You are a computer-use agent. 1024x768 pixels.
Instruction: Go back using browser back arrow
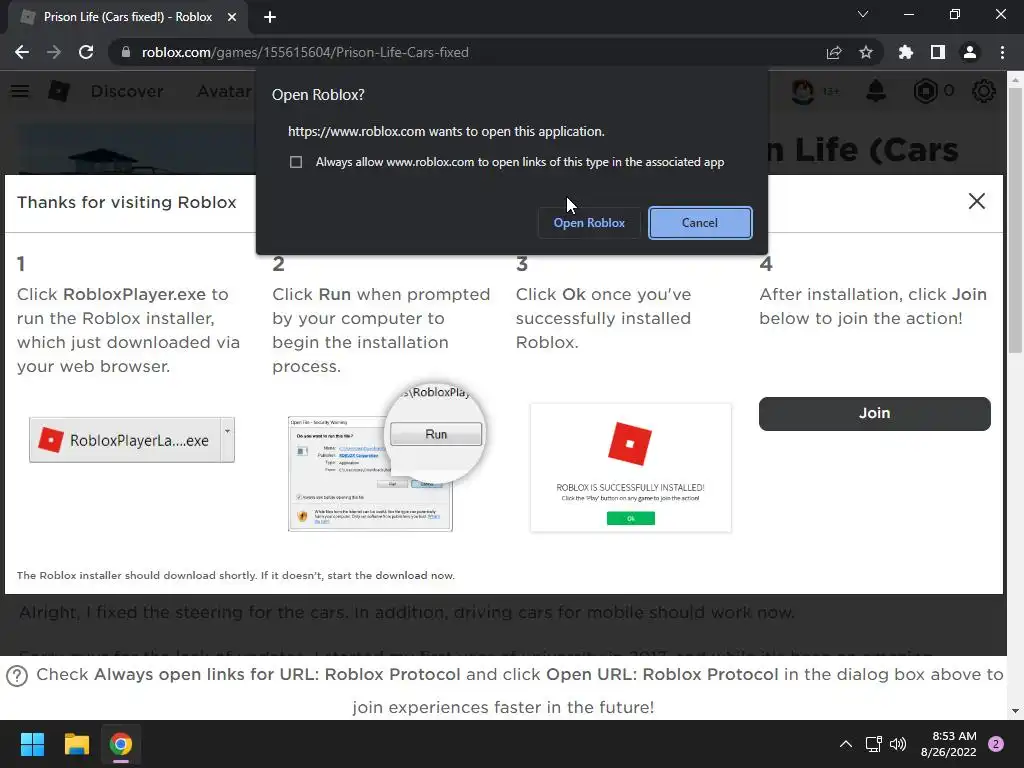point(22,52)
